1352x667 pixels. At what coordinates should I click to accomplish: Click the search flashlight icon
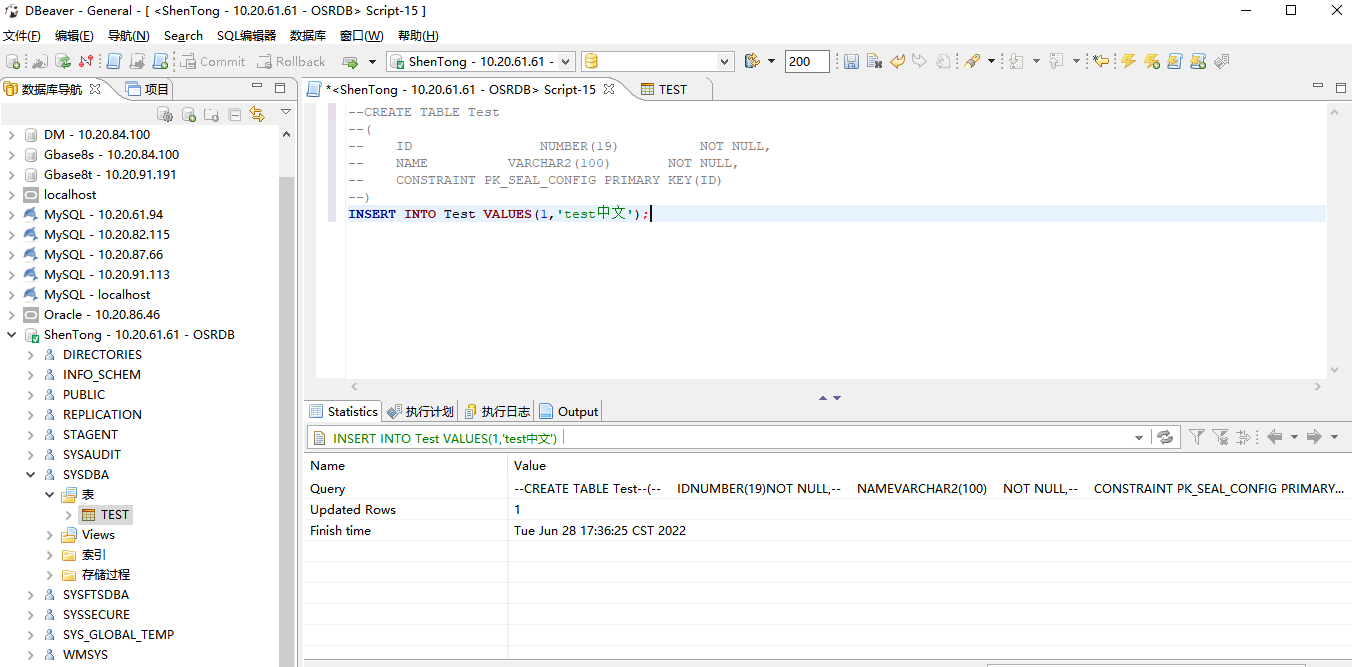click(971, 61)
